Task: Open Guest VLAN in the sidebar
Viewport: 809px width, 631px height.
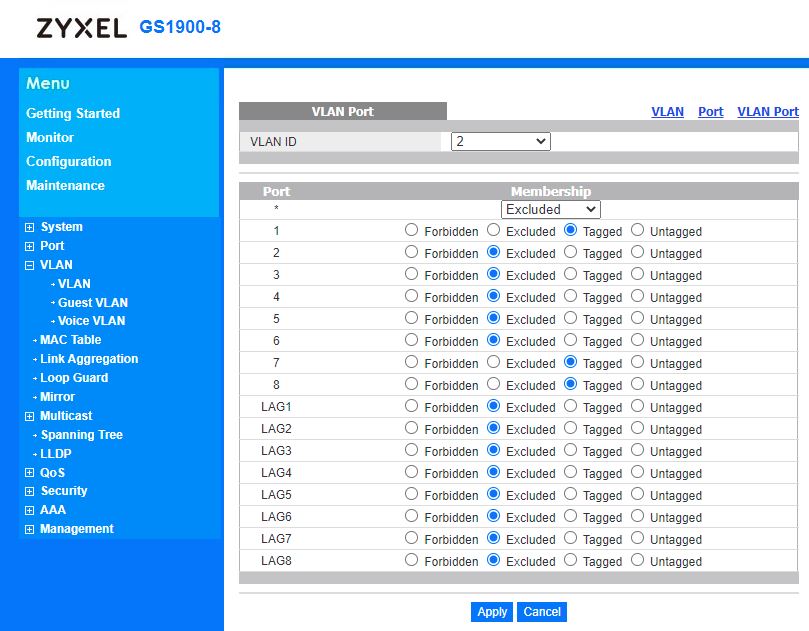Action: click(x=92, y=303)
